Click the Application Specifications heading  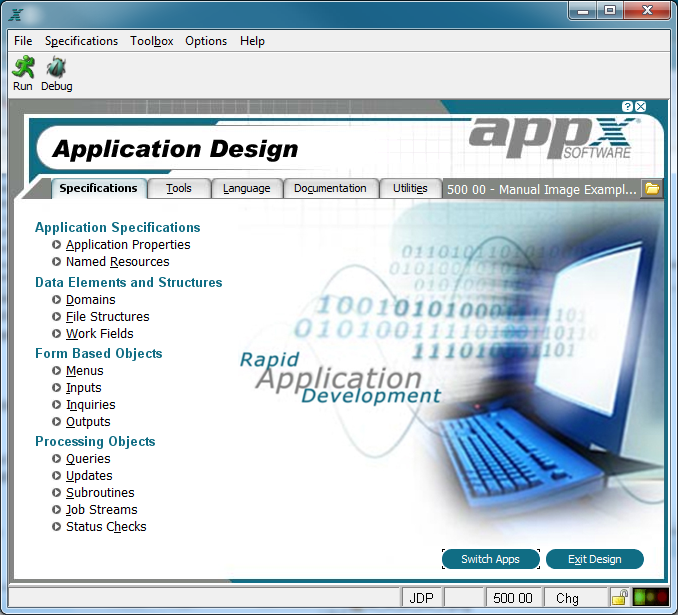pos(118,227)
